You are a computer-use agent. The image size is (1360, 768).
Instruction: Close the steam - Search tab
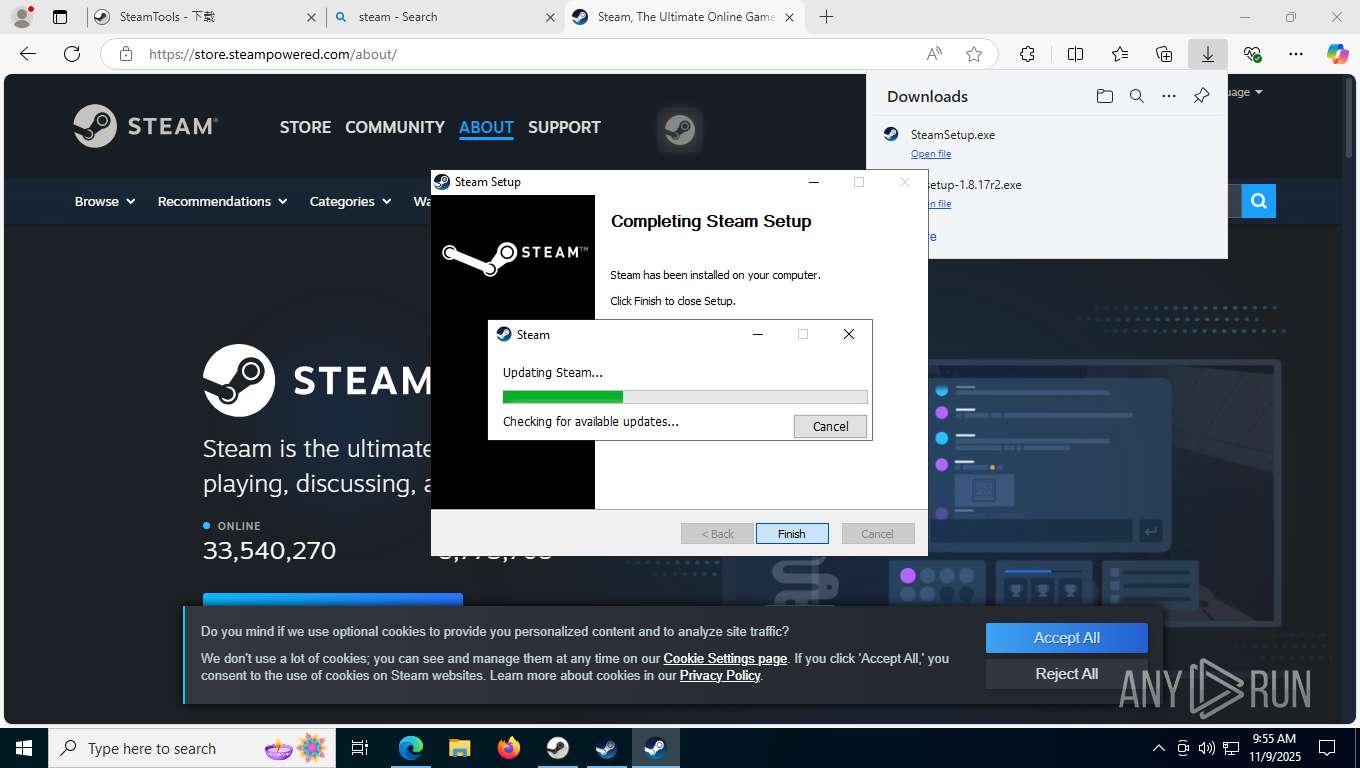[550, 17]
